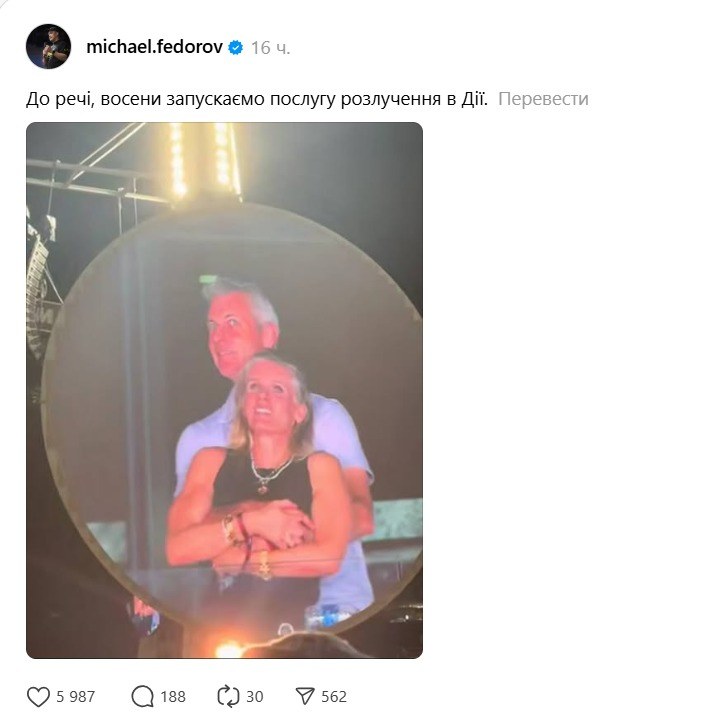Viewport: 726px width, 723px height.
Task: Click the 'Перевести' translate link
Action: 543,99
